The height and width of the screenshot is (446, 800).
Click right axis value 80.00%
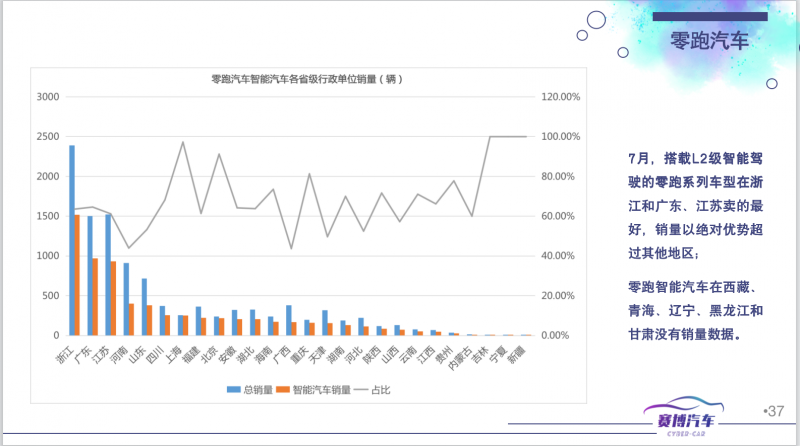[558, 176]
